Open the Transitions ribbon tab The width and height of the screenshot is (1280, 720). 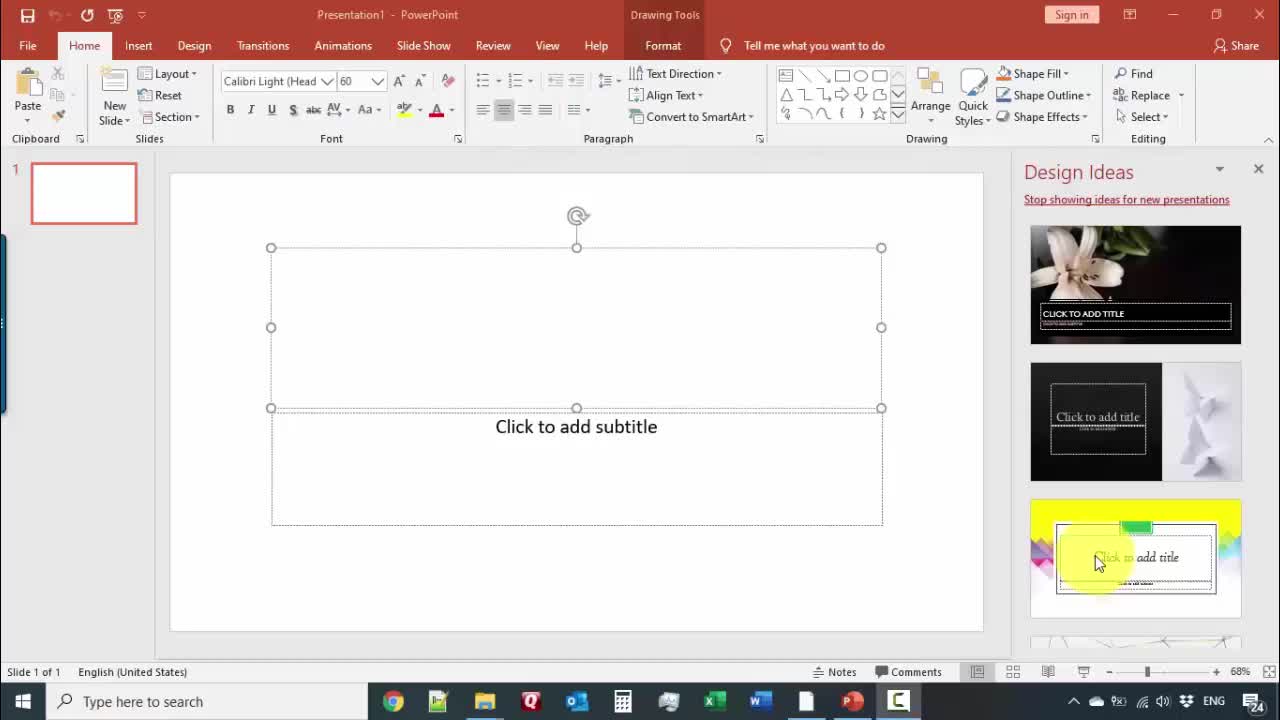point(263,46)
